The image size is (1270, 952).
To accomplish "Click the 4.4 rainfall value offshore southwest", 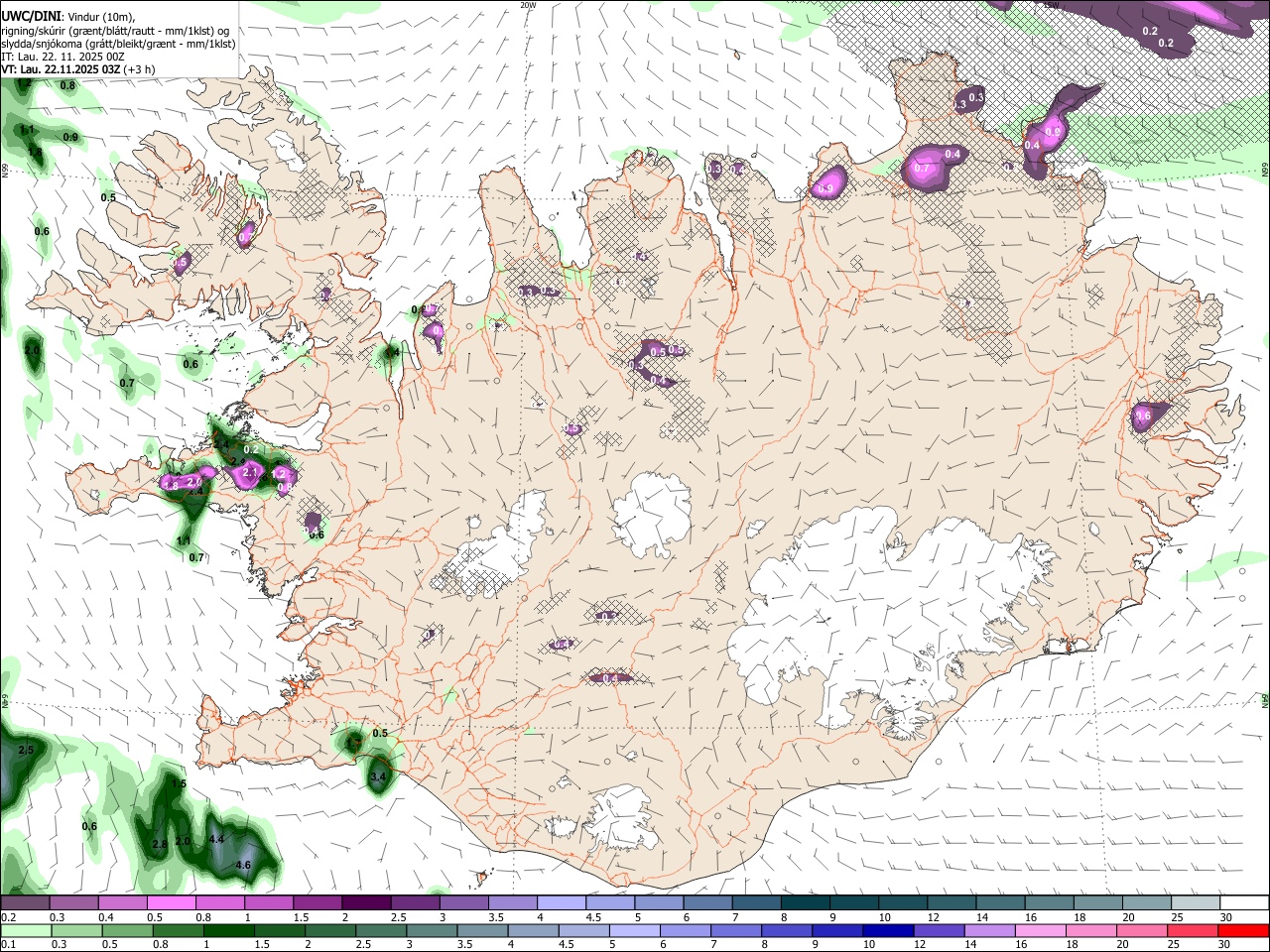I will 217,840.
